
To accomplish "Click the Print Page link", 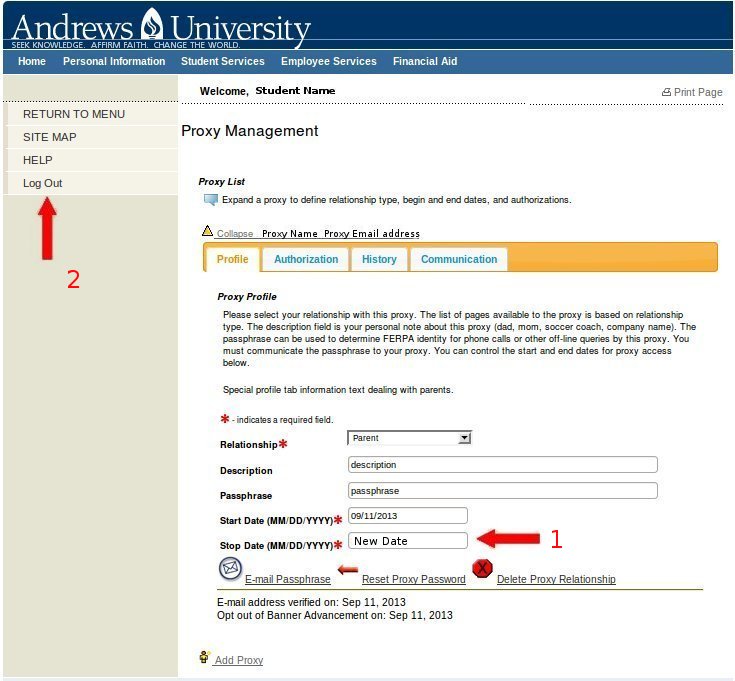I will point(698,92).
